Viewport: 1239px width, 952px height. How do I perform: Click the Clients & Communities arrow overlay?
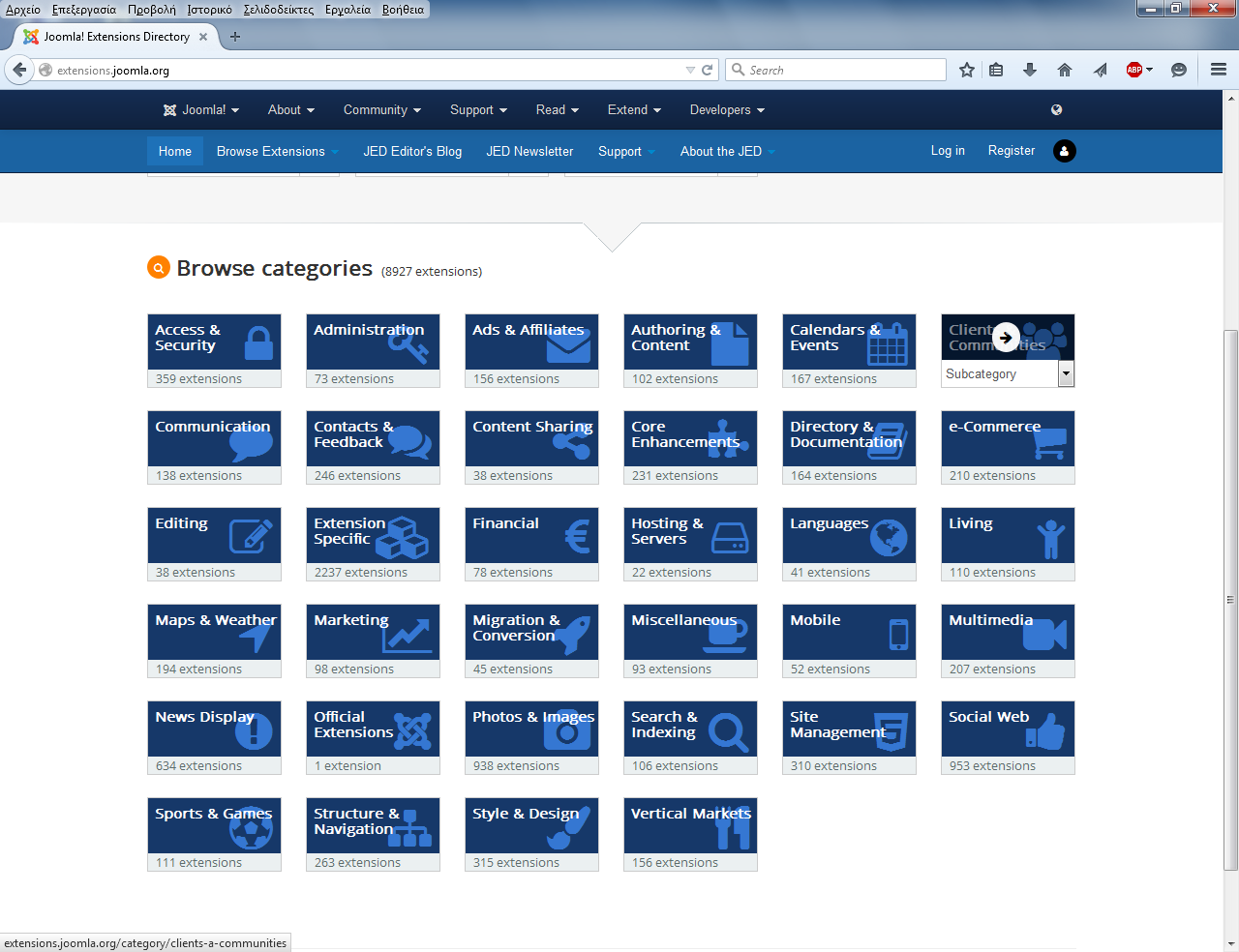coord(1007,338)
